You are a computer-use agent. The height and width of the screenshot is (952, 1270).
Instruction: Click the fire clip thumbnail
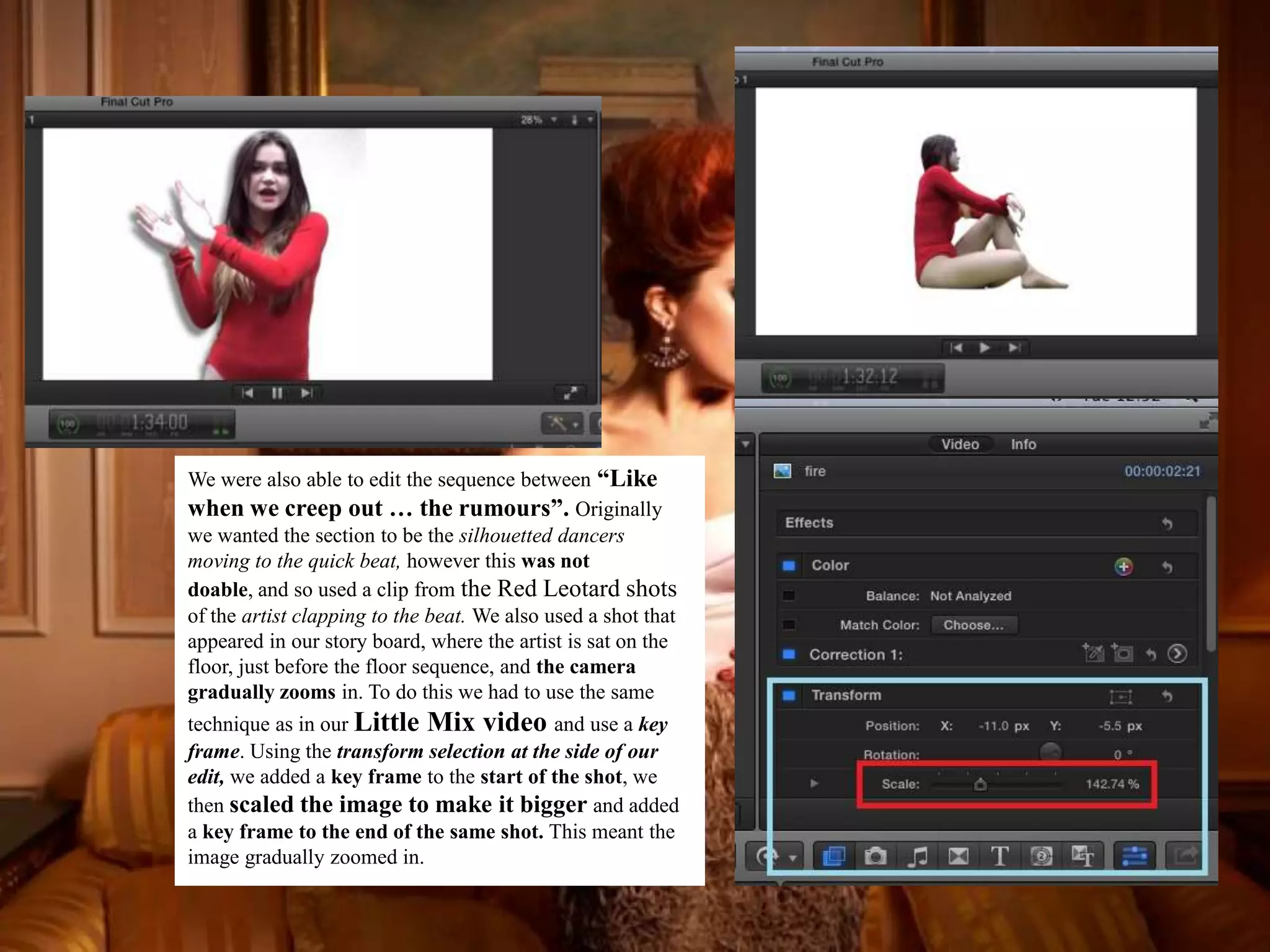point(783,471)
